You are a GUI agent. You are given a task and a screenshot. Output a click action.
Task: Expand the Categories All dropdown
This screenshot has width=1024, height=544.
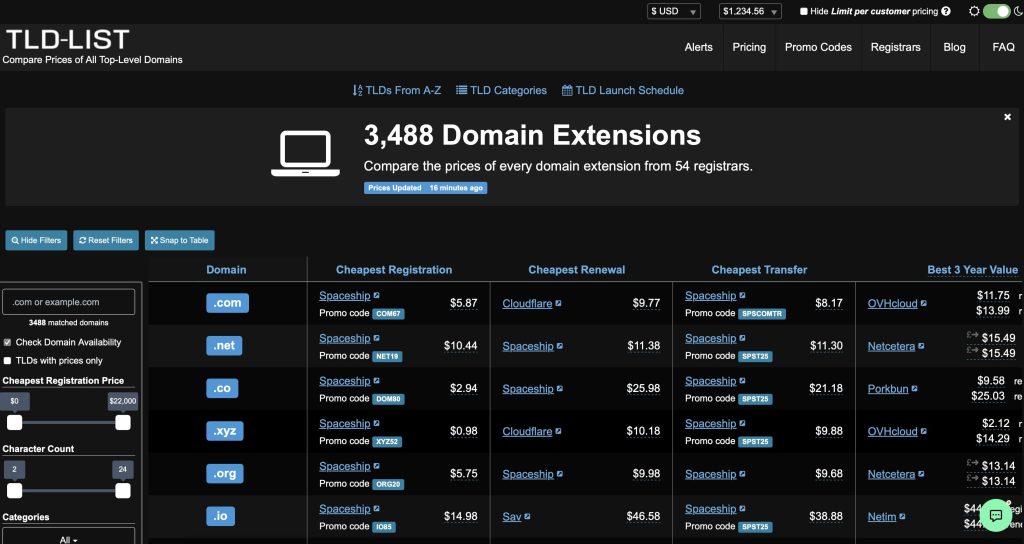[68, 538]
